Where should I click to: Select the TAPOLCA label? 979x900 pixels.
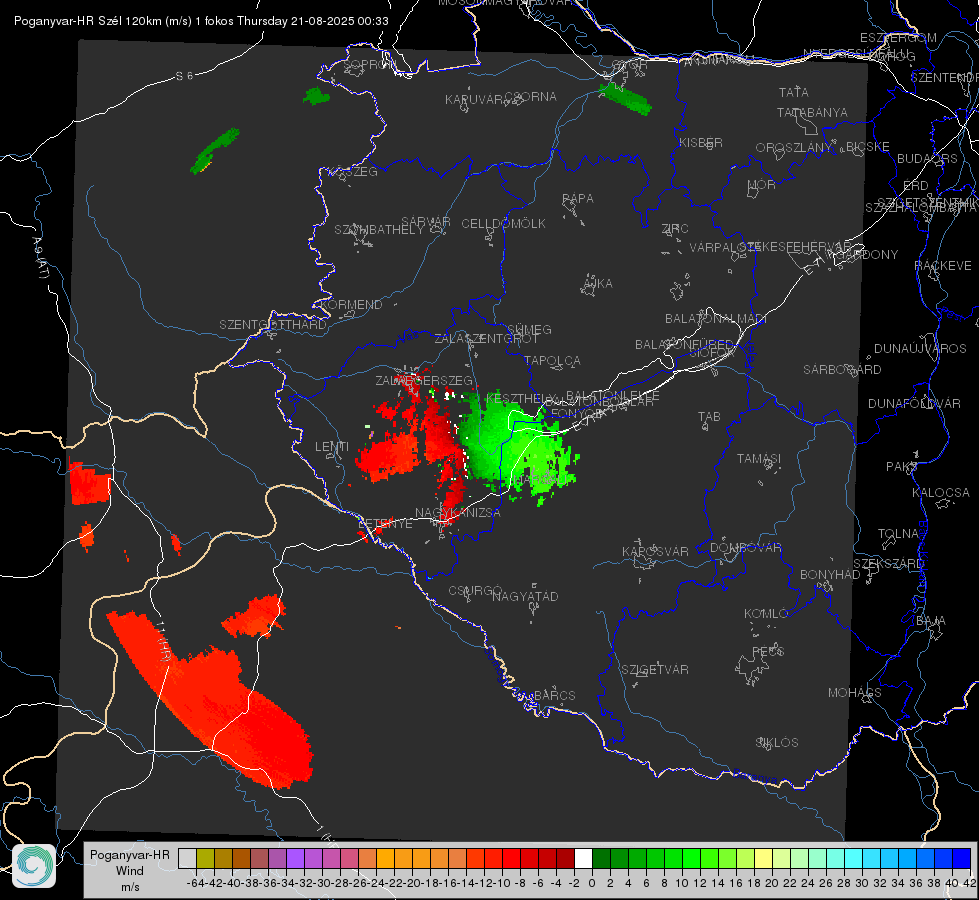tap(552, 360)
